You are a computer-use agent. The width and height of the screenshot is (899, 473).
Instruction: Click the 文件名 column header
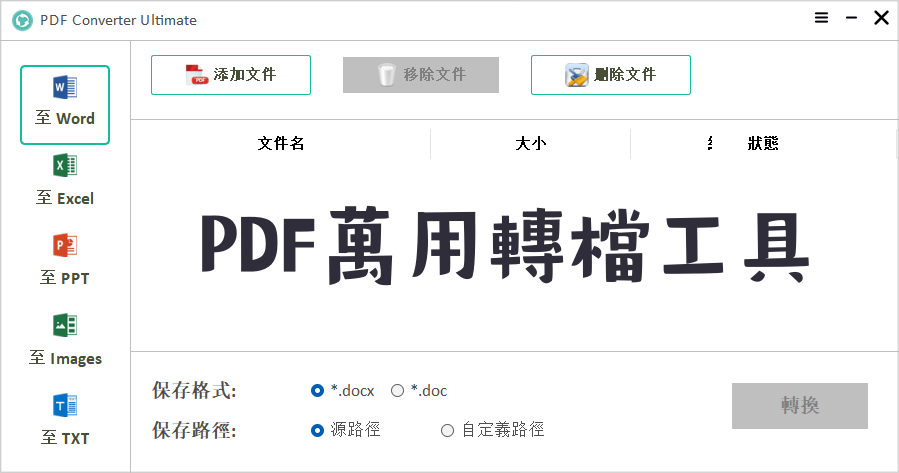(x=281, y=143)
